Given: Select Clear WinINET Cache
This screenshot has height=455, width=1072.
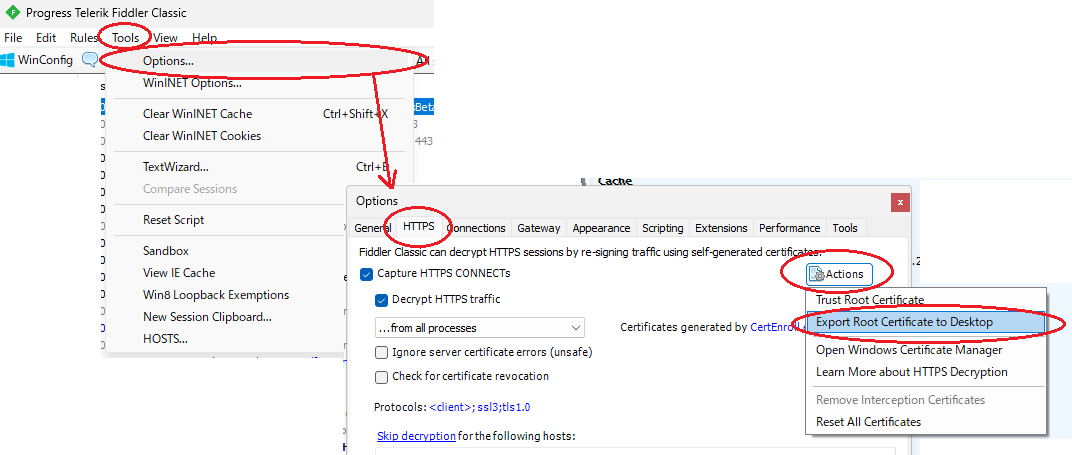Looking at the screenshot, I should coord(260,113).
